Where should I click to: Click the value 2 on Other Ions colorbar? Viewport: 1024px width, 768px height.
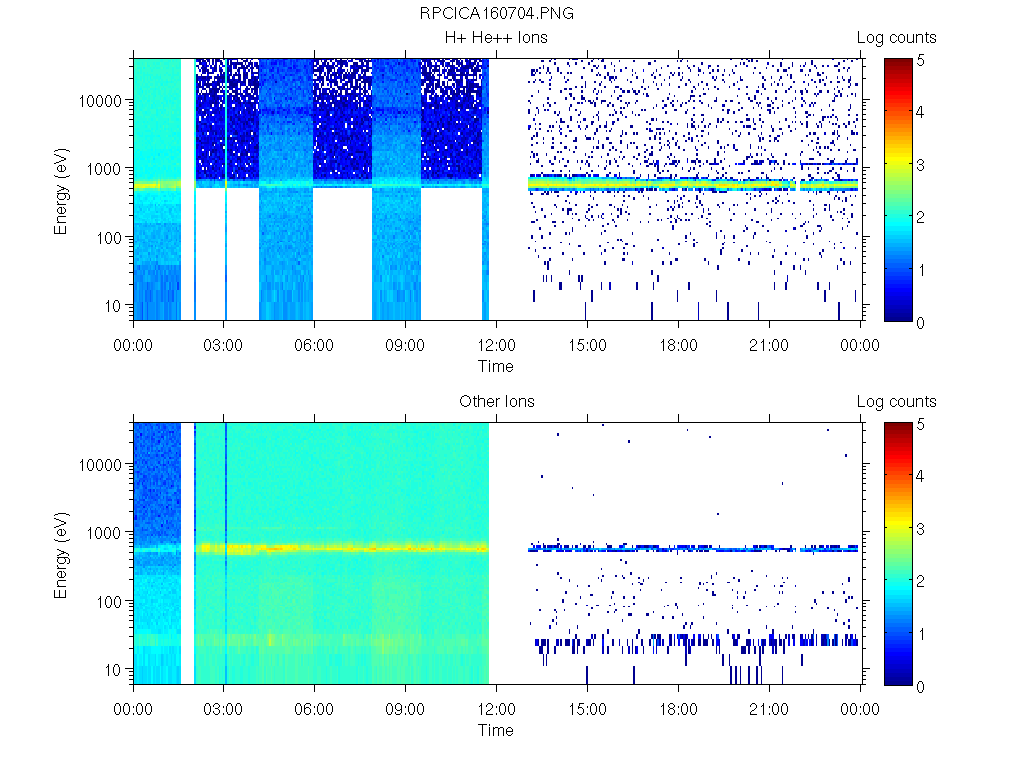tap(921, 581)
